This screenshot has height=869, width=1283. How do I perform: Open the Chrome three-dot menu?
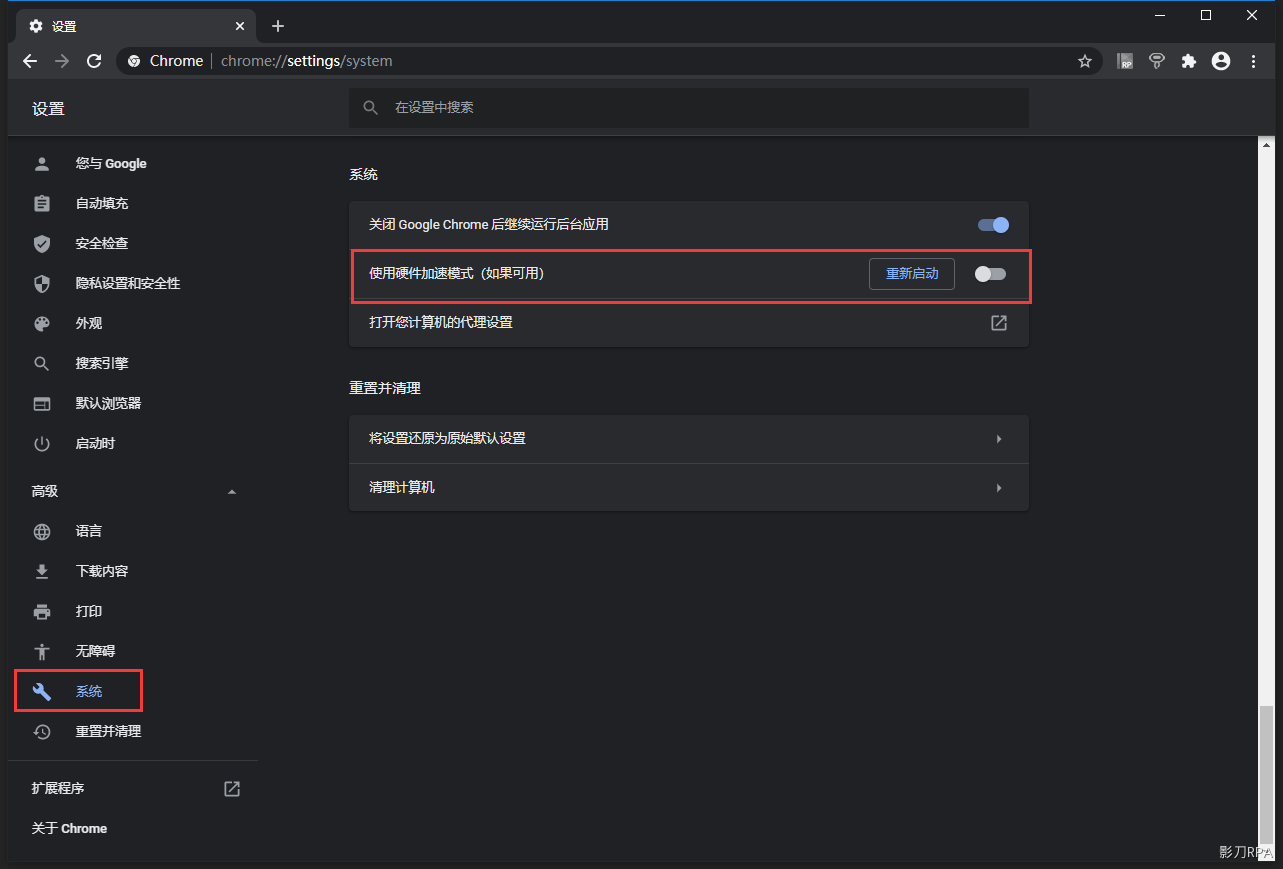pyautogui.click(x=1253, y=61)
